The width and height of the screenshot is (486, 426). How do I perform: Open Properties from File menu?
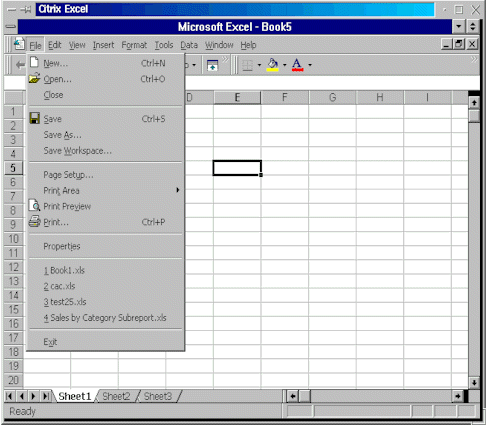click(105, 246)
